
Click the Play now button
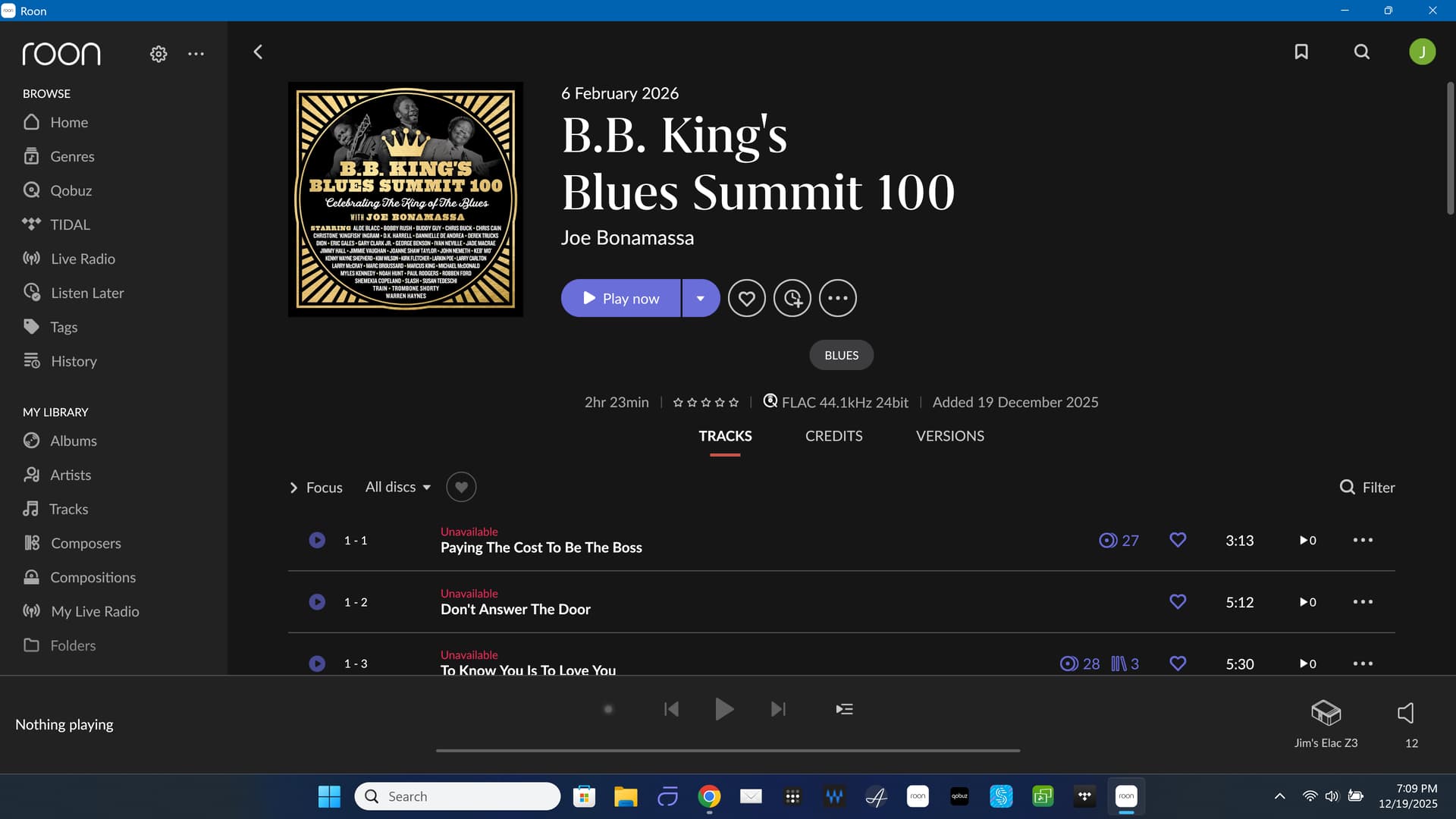(x=620, y=298)
